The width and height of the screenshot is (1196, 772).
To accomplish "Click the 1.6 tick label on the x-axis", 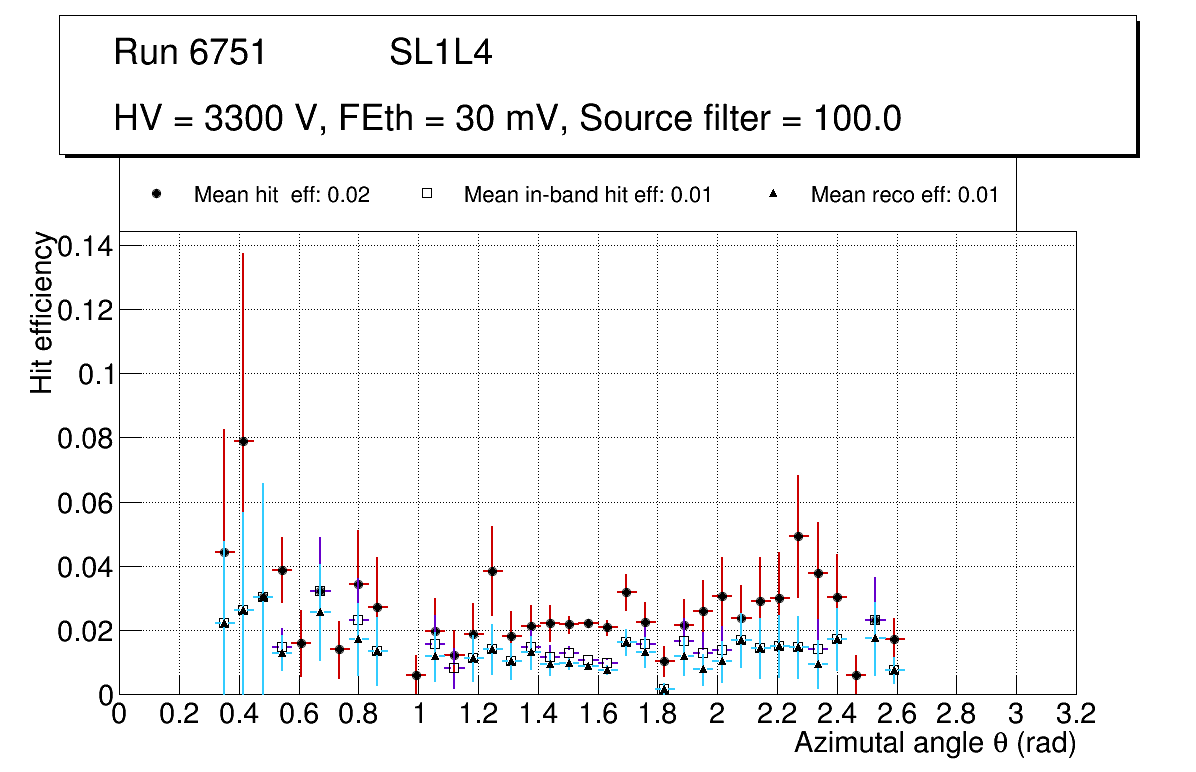I will click(597, 714).
